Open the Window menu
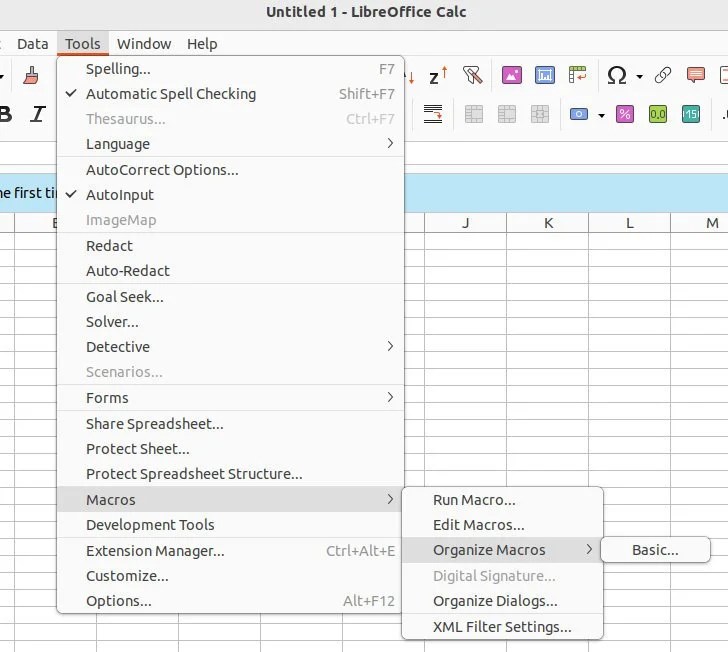The image size is (728, 652). click(144, 44)
